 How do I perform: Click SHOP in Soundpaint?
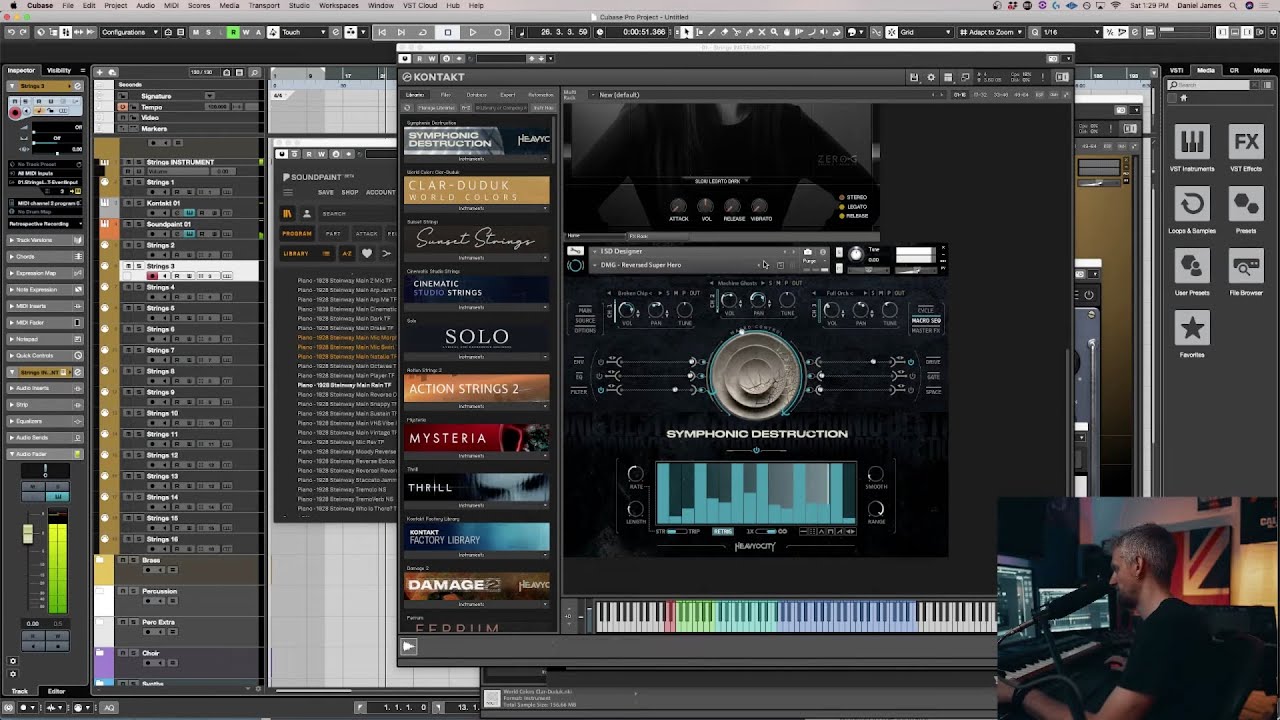pyautogui.click(x=350, y=192)
